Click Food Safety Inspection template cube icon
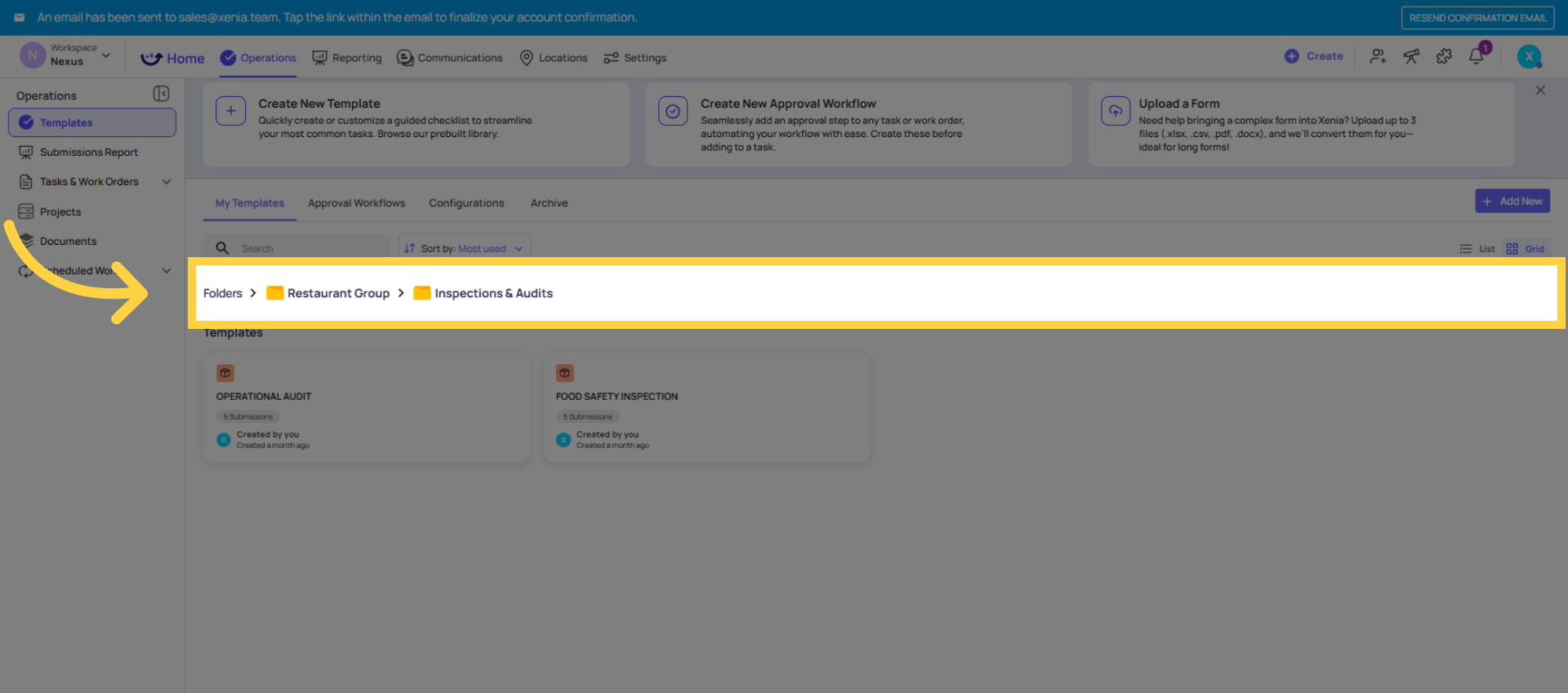 tap(565, 373)
